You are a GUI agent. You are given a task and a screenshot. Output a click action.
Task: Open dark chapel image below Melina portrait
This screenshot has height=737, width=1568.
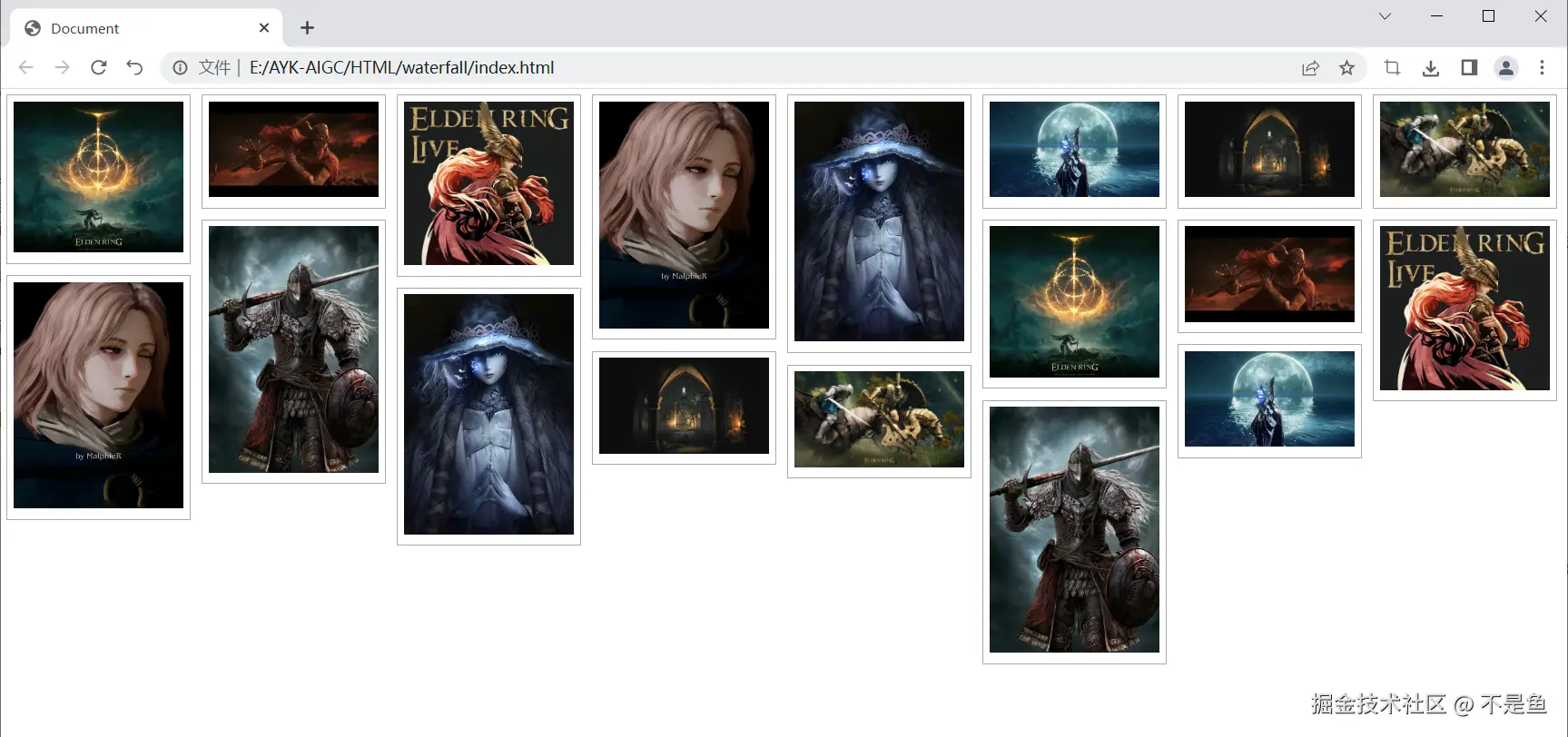pos(684,406)
